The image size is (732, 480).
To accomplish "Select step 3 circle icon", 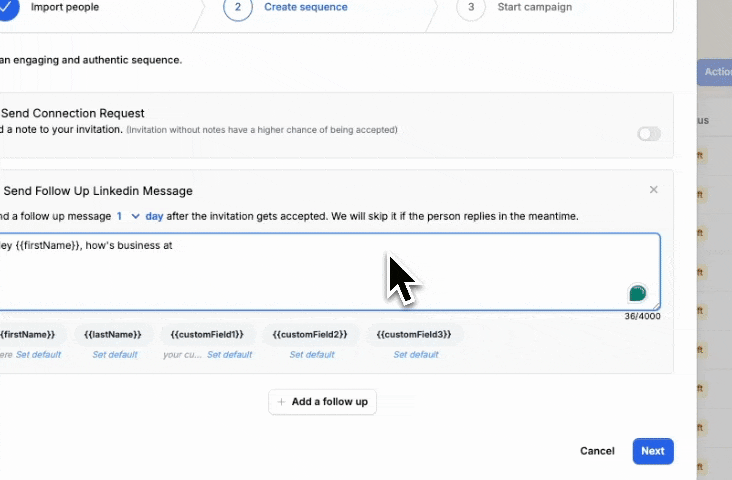I will (x=471, y=8).
